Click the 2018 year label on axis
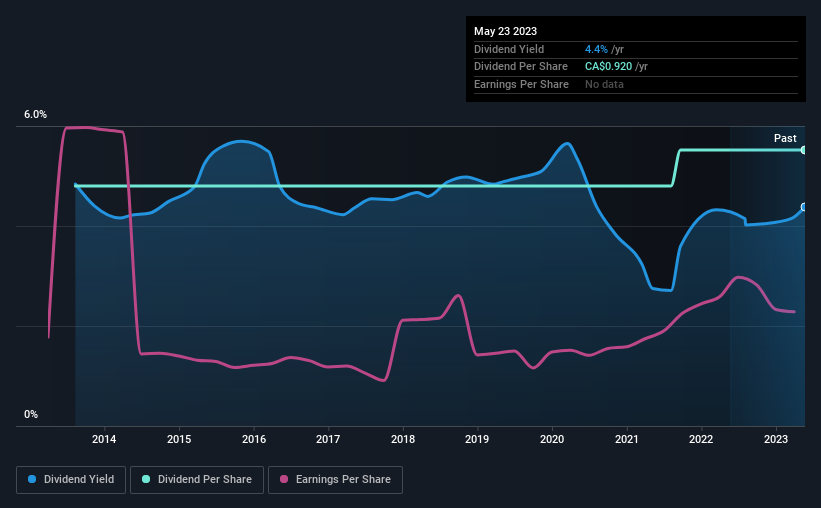 pos(403,439)
